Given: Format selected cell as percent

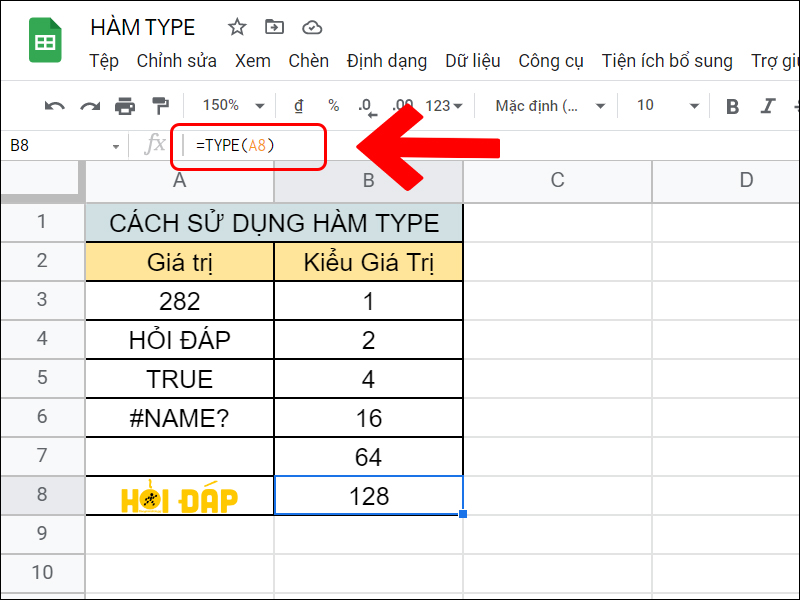Looking at the screenshot, I should click(x=334, y=106).
